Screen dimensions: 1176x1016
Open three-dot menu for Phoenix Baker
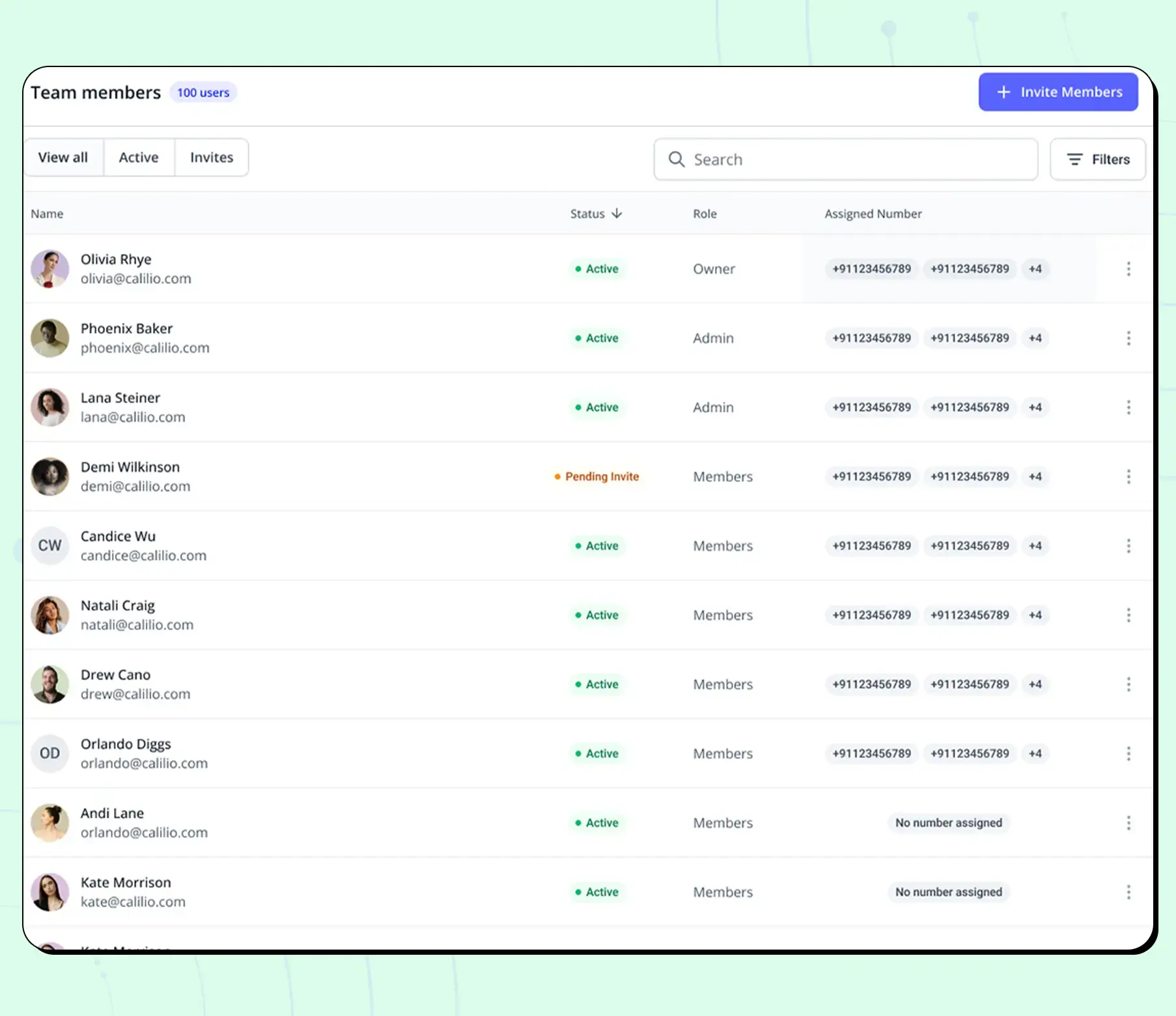point(1128,338)
